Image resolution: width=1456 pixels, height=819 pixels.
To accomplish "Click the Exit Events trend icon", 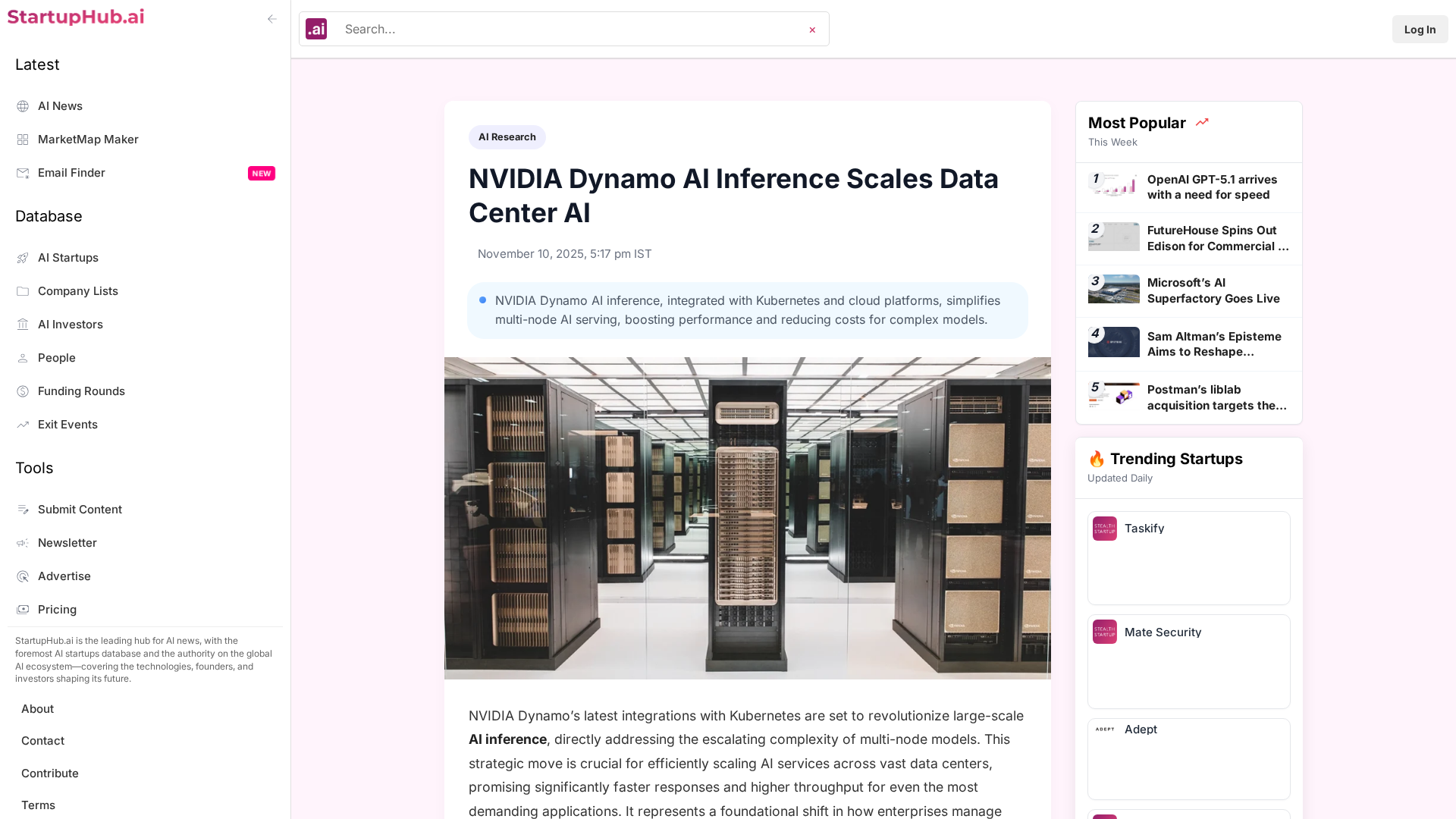I will [x=23, y=425].
